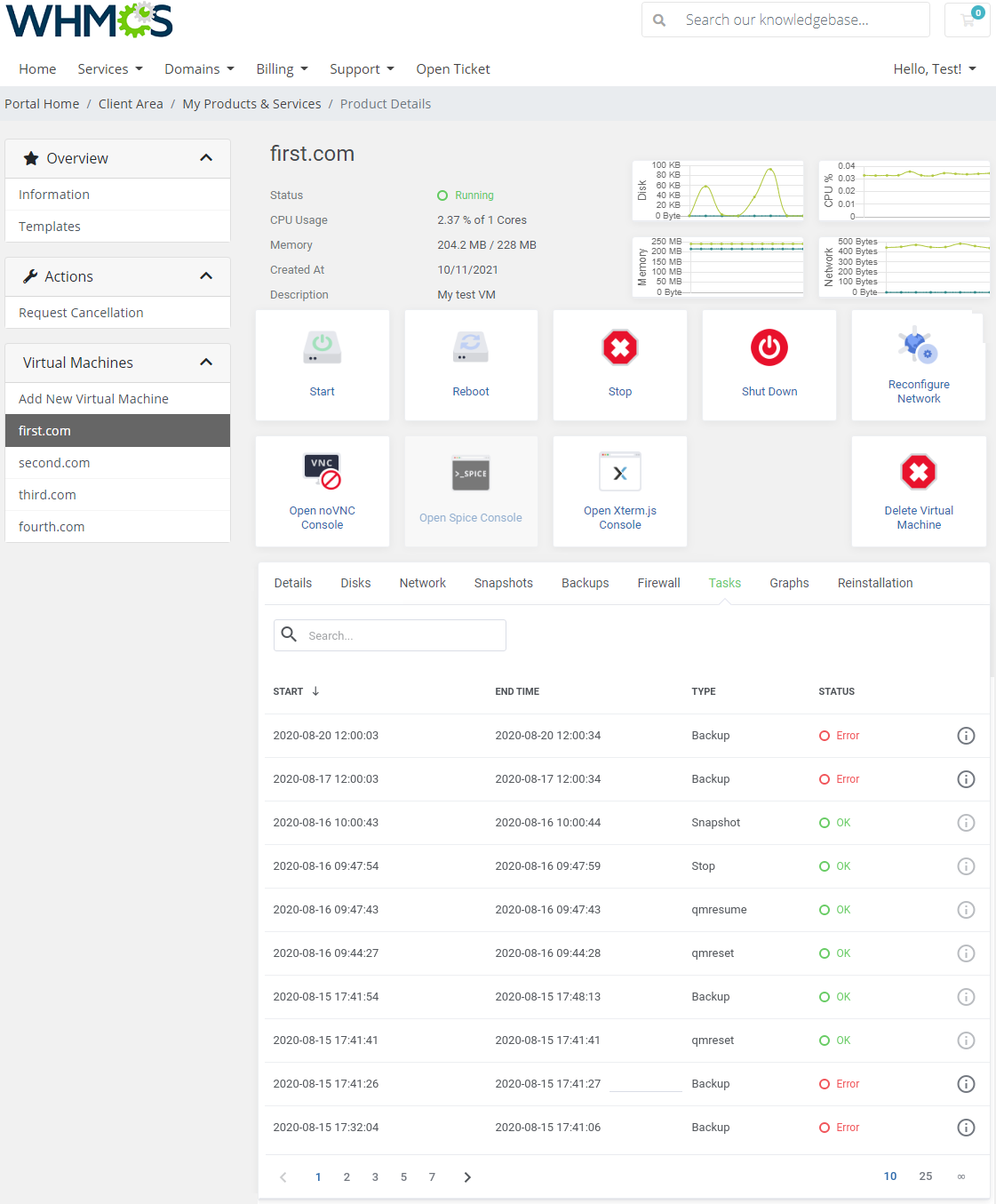Switch to the Disks tab
Image resolution: width=996 pixels, height=1204 pixels.
click(355, 583)
